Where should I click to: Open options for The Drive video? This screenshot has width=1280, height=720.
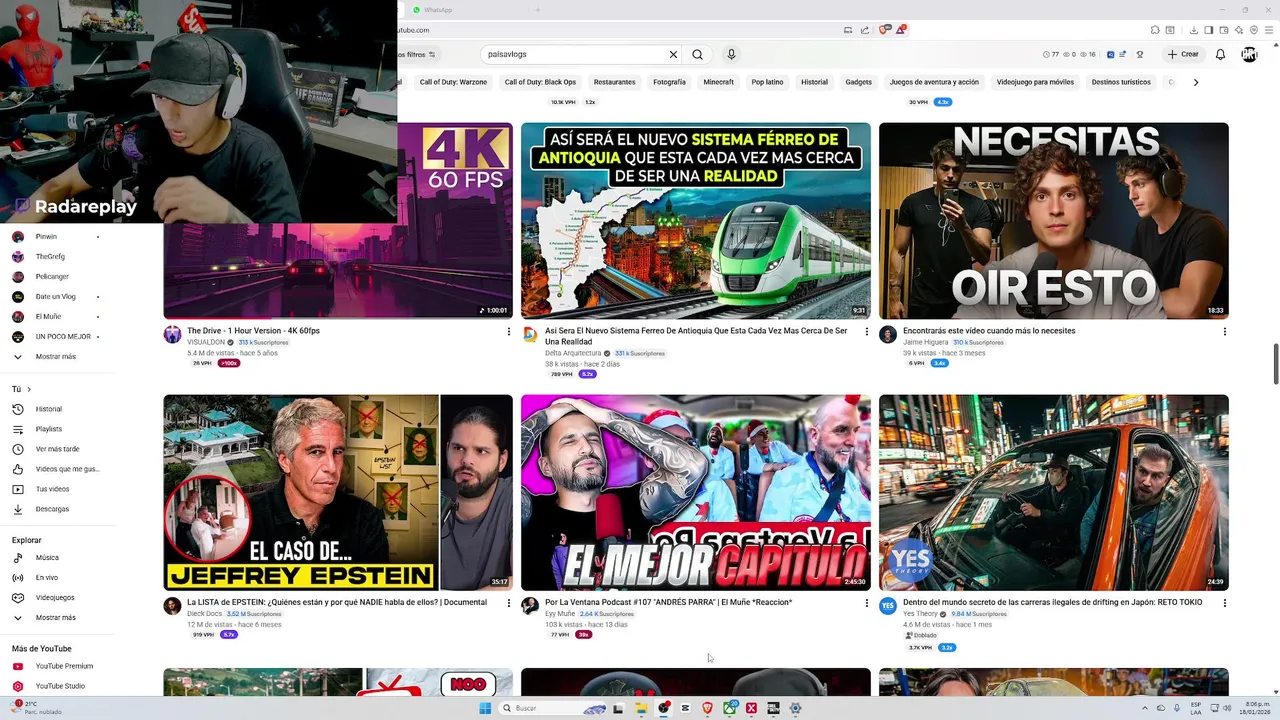click(x=508, y=332)
